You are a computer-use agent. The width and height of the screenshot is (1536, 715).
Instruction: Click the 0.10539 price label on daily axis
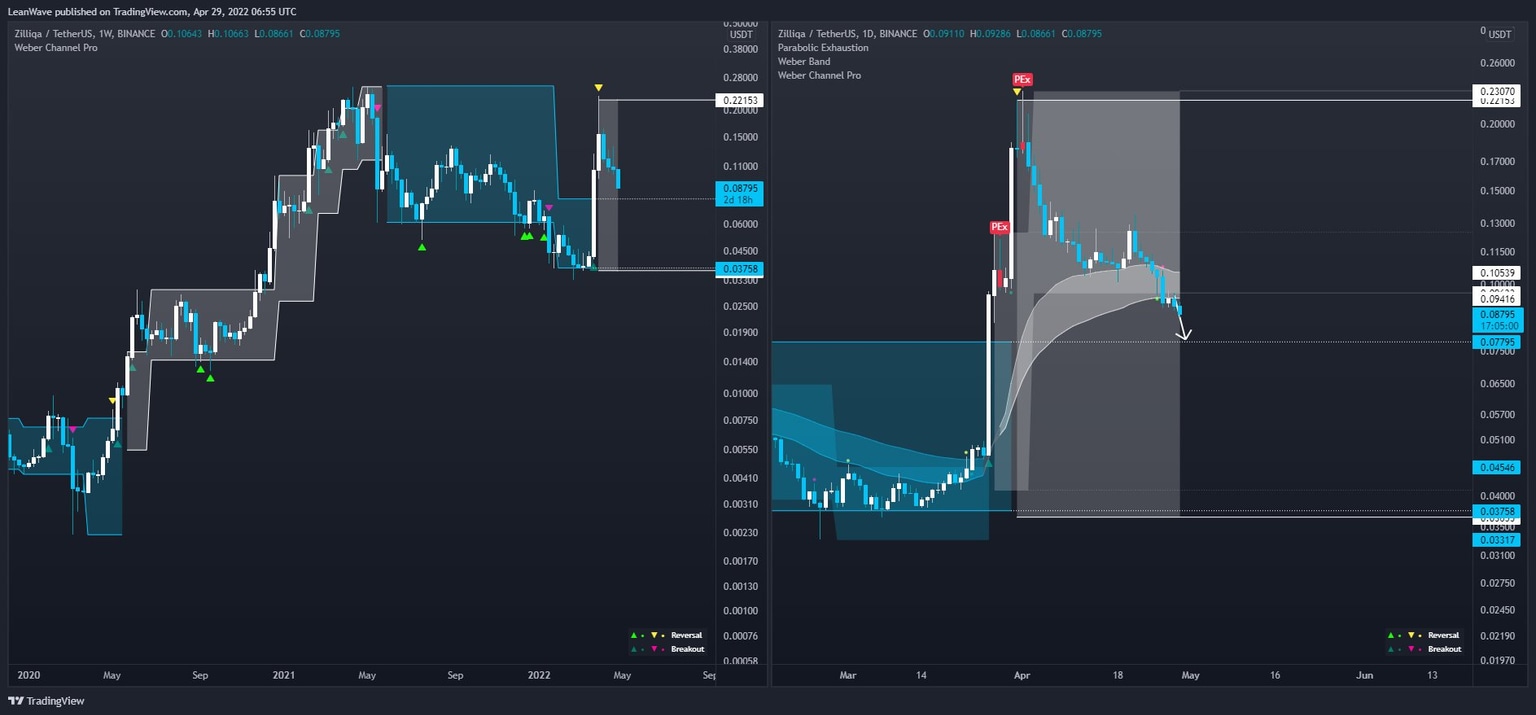[1496, 273]
